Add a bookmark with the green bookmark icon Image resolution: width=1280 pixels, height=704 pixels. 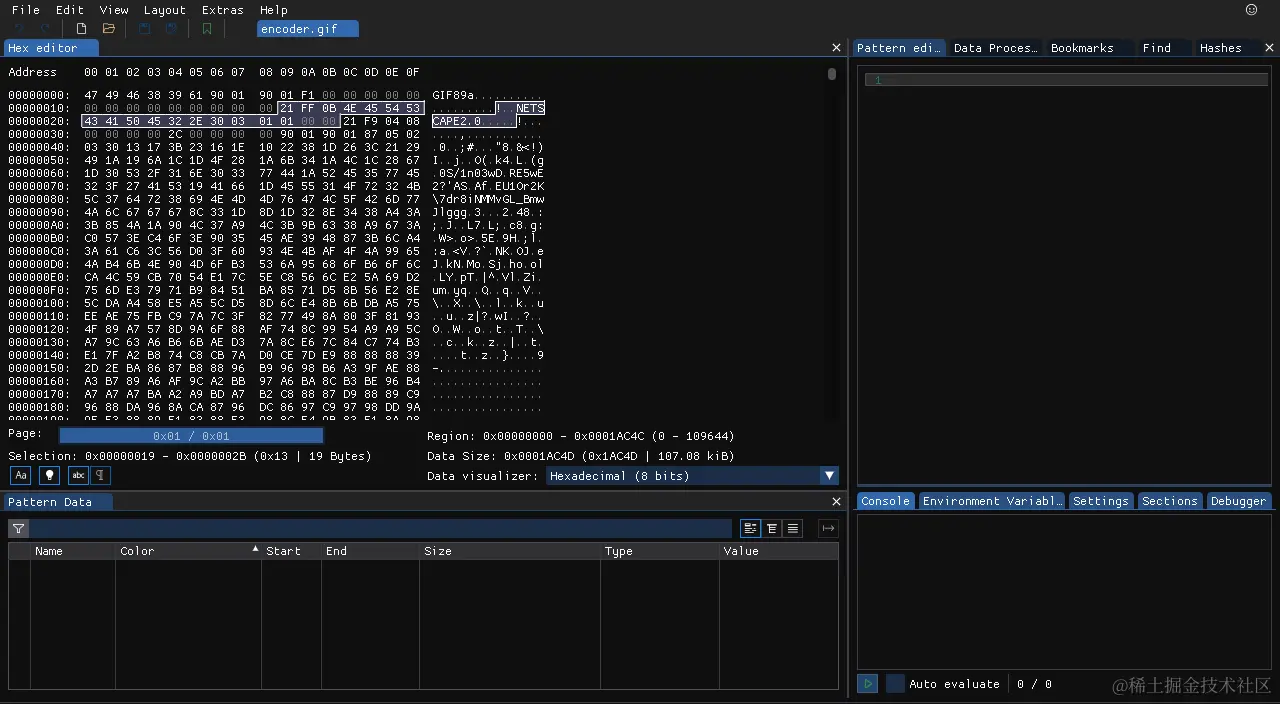207,29
